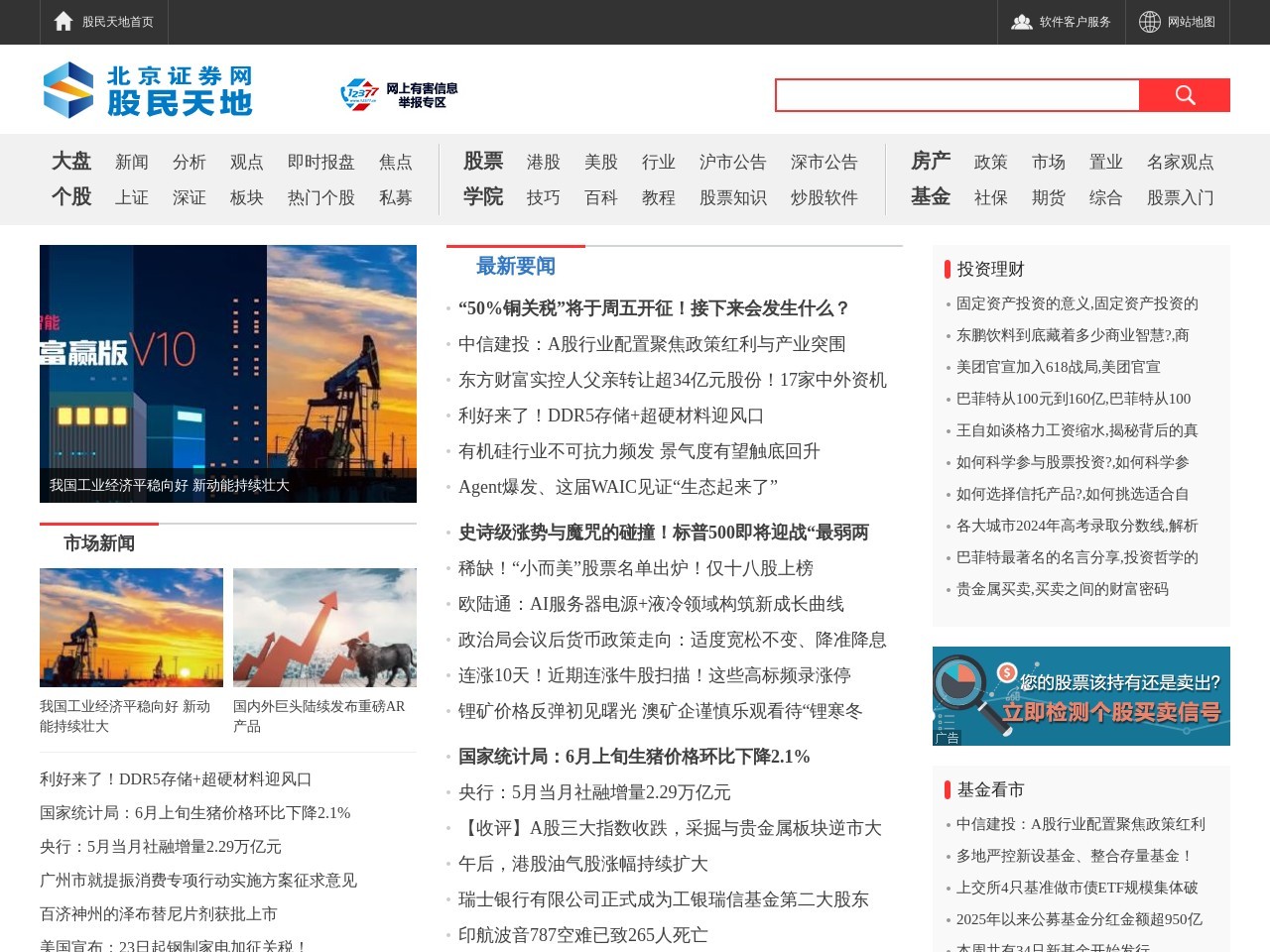
Task: Go to the 即时报盘 section
Action: click(x=321, y=162)
